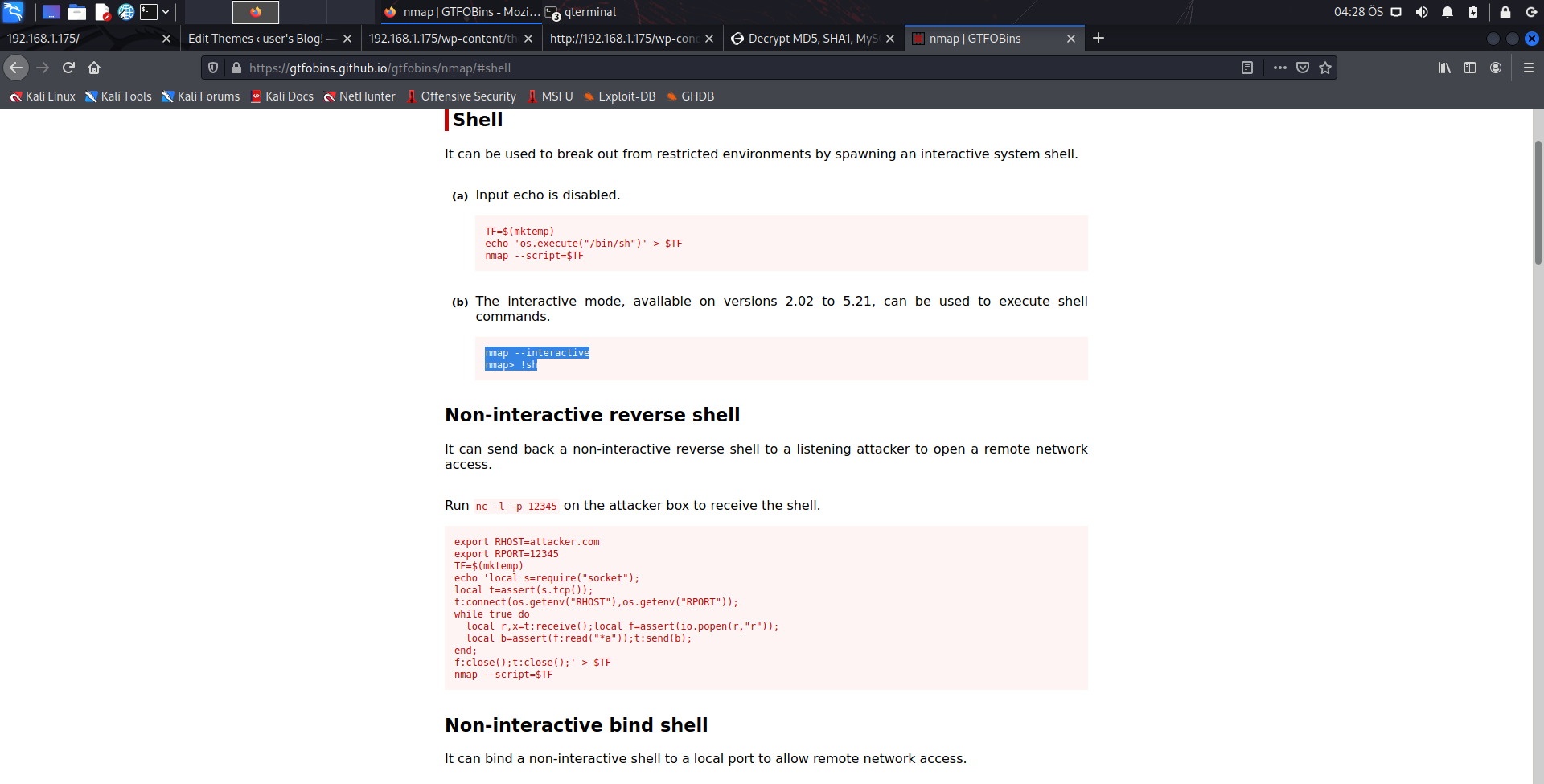
Task: Go to the Firefox home page
Action: tap(94, 68)
